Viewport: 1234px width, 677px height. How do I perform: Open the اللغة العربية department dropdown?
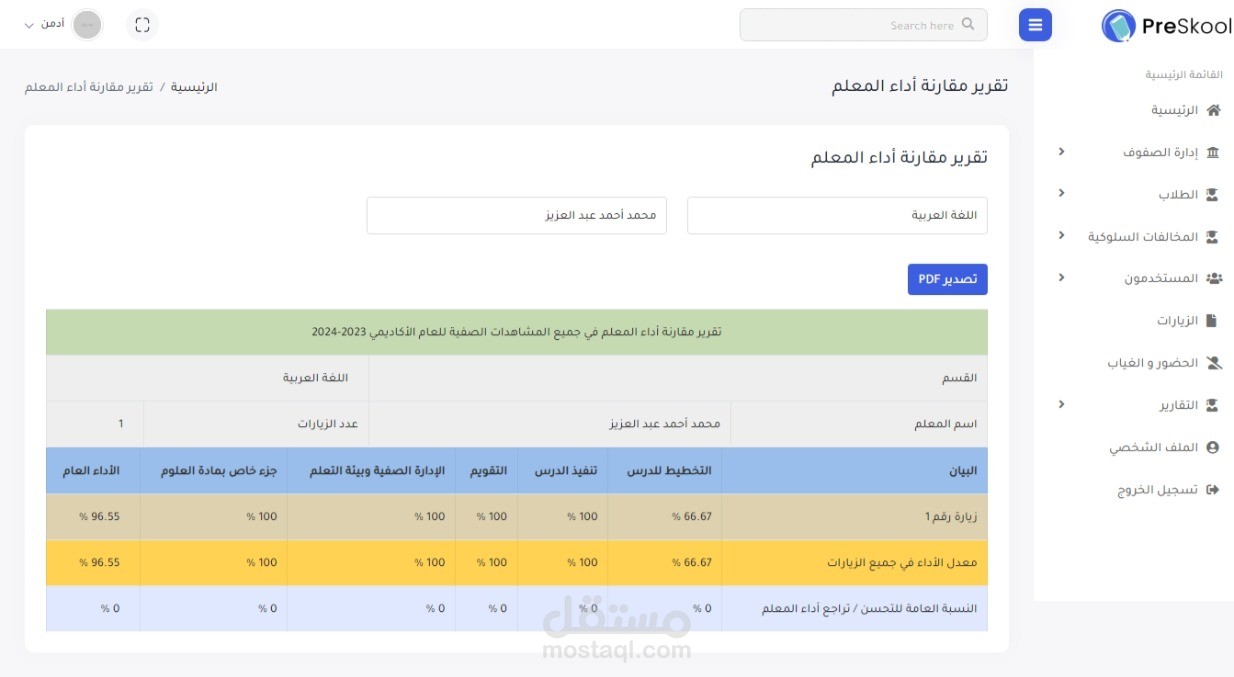tap(837, 215)
